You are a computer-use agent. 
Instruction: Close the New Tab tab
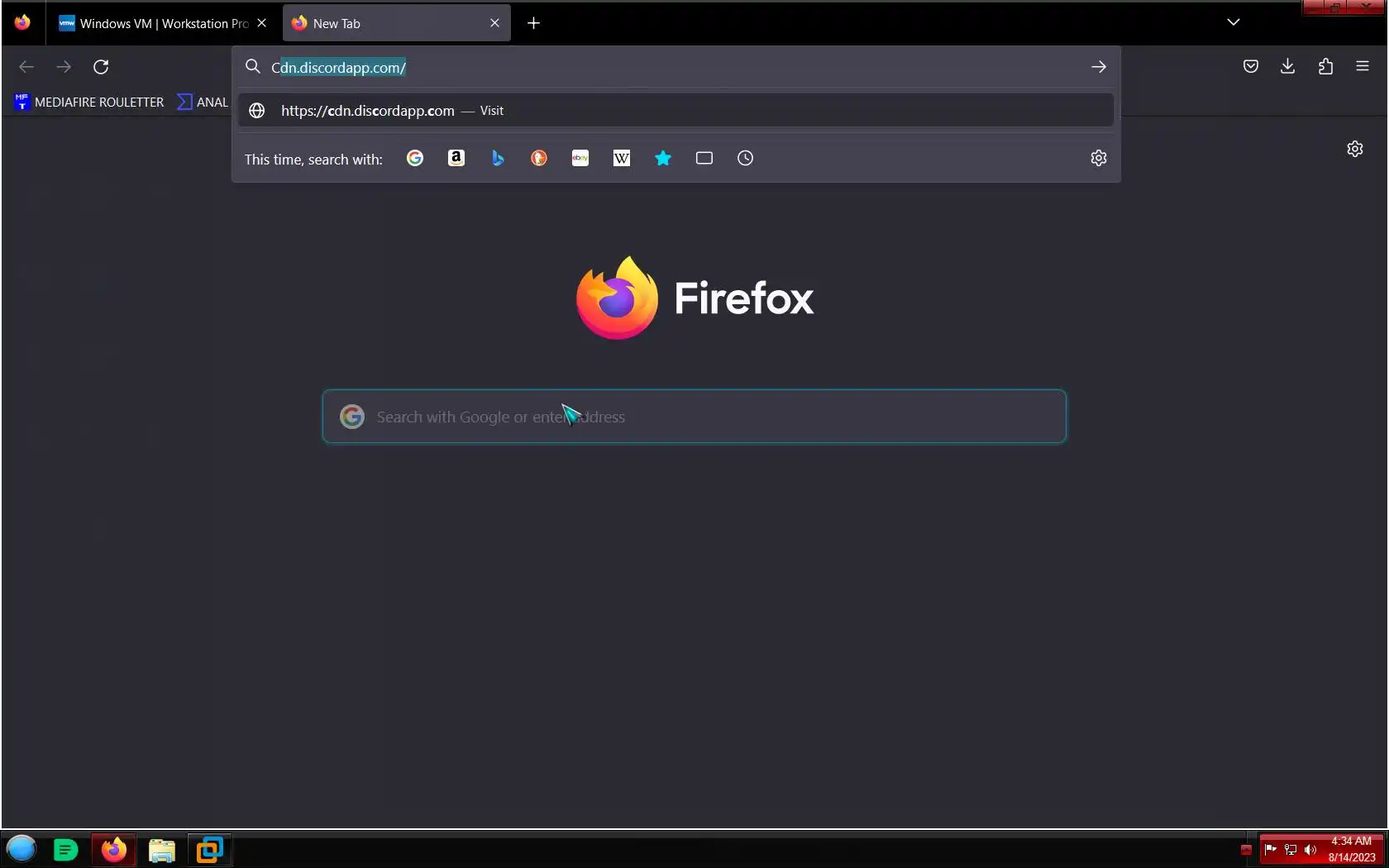pos(494,23)
